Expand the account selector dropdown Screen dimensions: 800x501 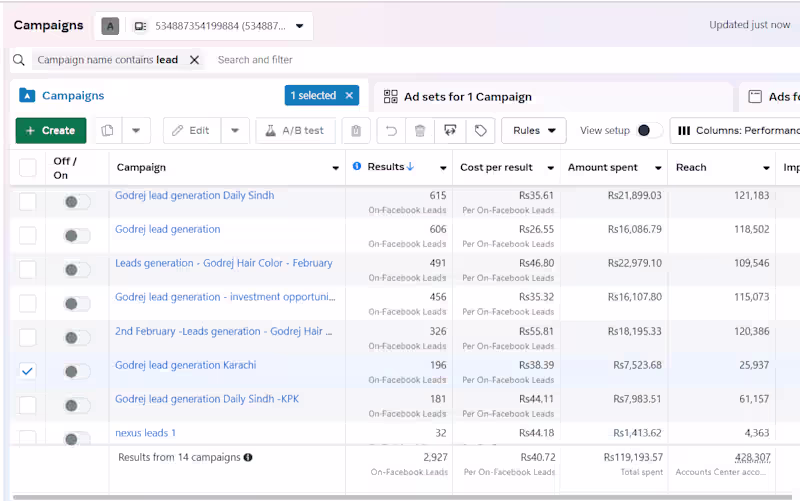[299, 26]
